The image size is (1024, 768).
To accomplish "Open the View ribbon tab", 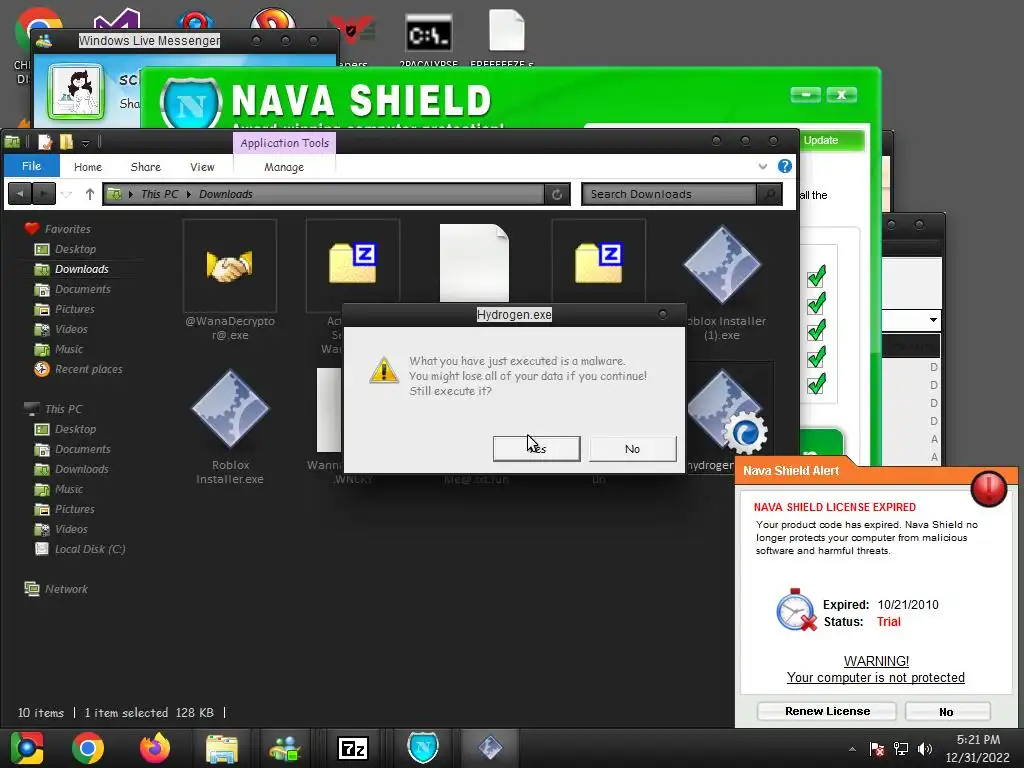I will (x=202, y=167).
